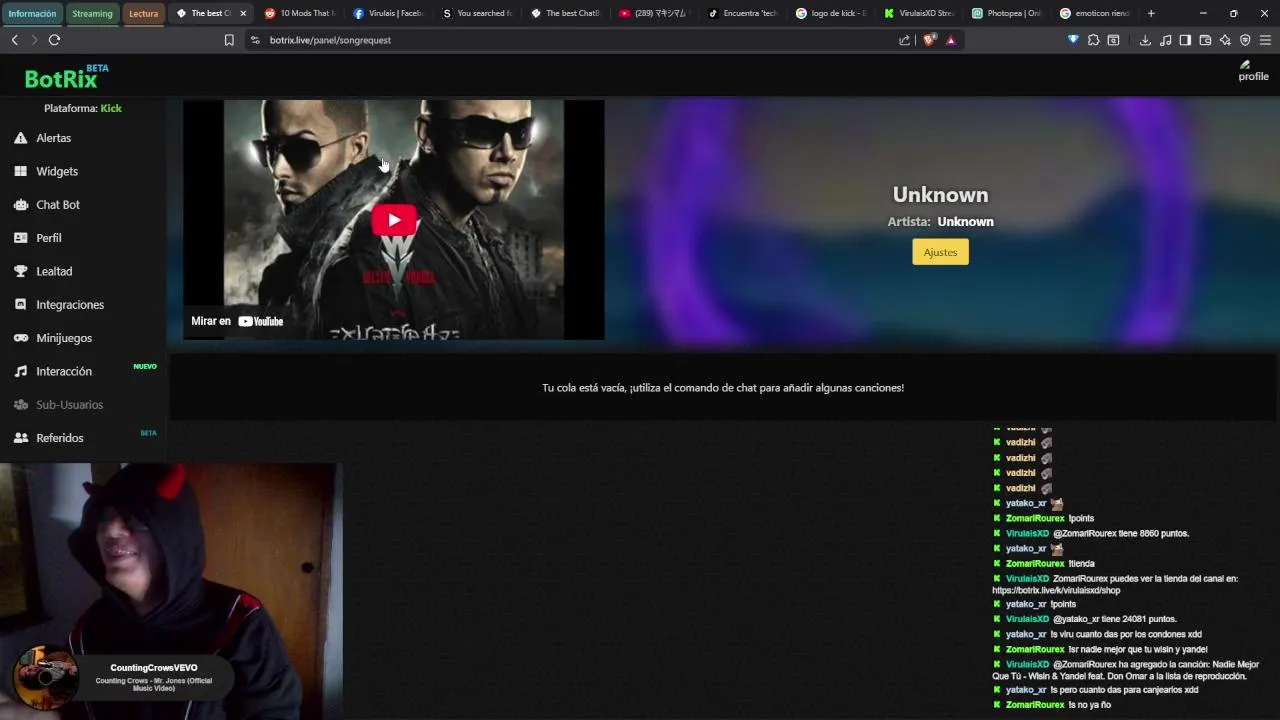The height and width of the screenshot is (720, 1280).
Task: Click the Widgets grid icon
Action: [x=20, y=171]
